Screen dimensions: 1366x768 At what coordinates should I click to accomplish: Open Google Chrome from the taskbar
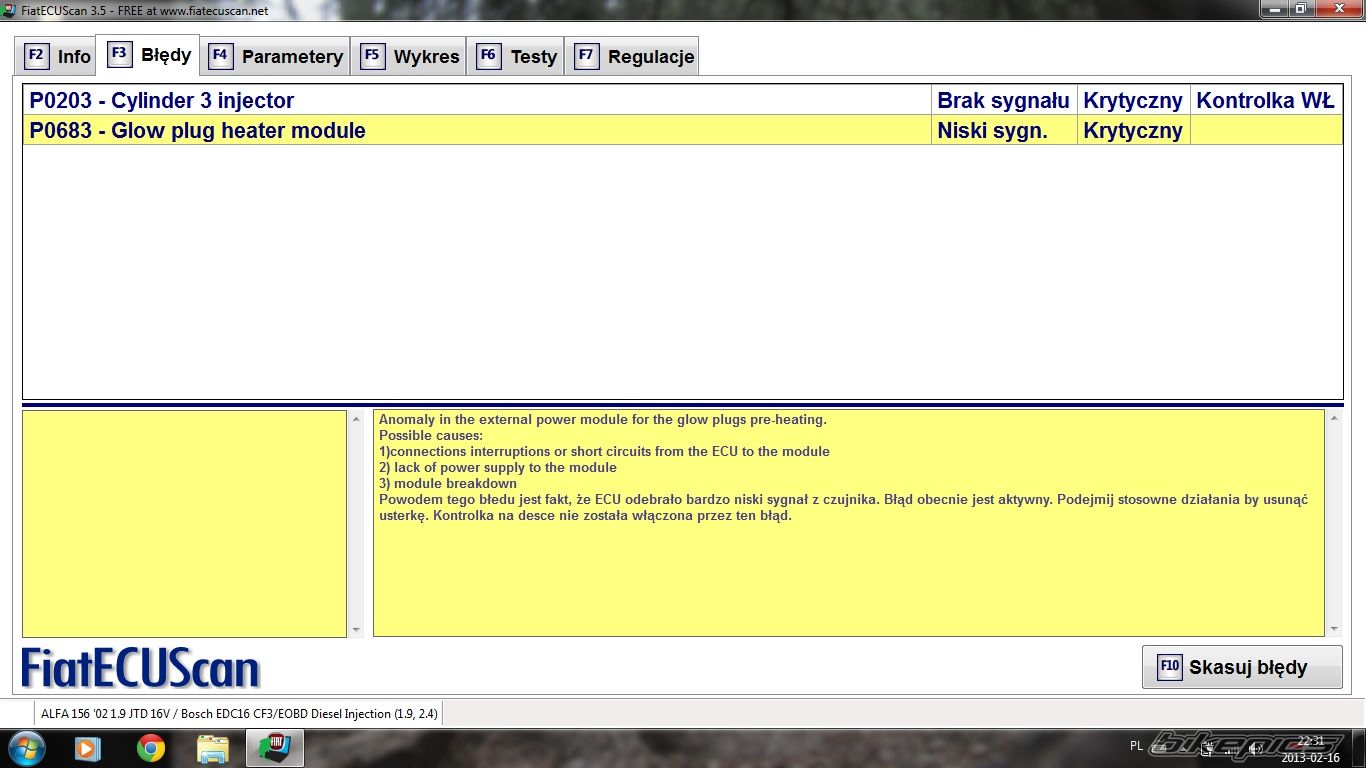[x=151, y=748]
